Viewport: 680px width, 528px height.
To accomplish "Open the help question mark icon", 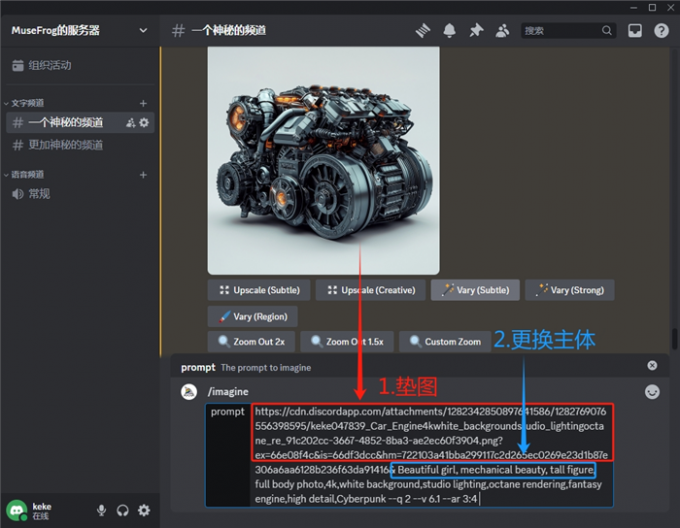I will (x=661, y=30).
